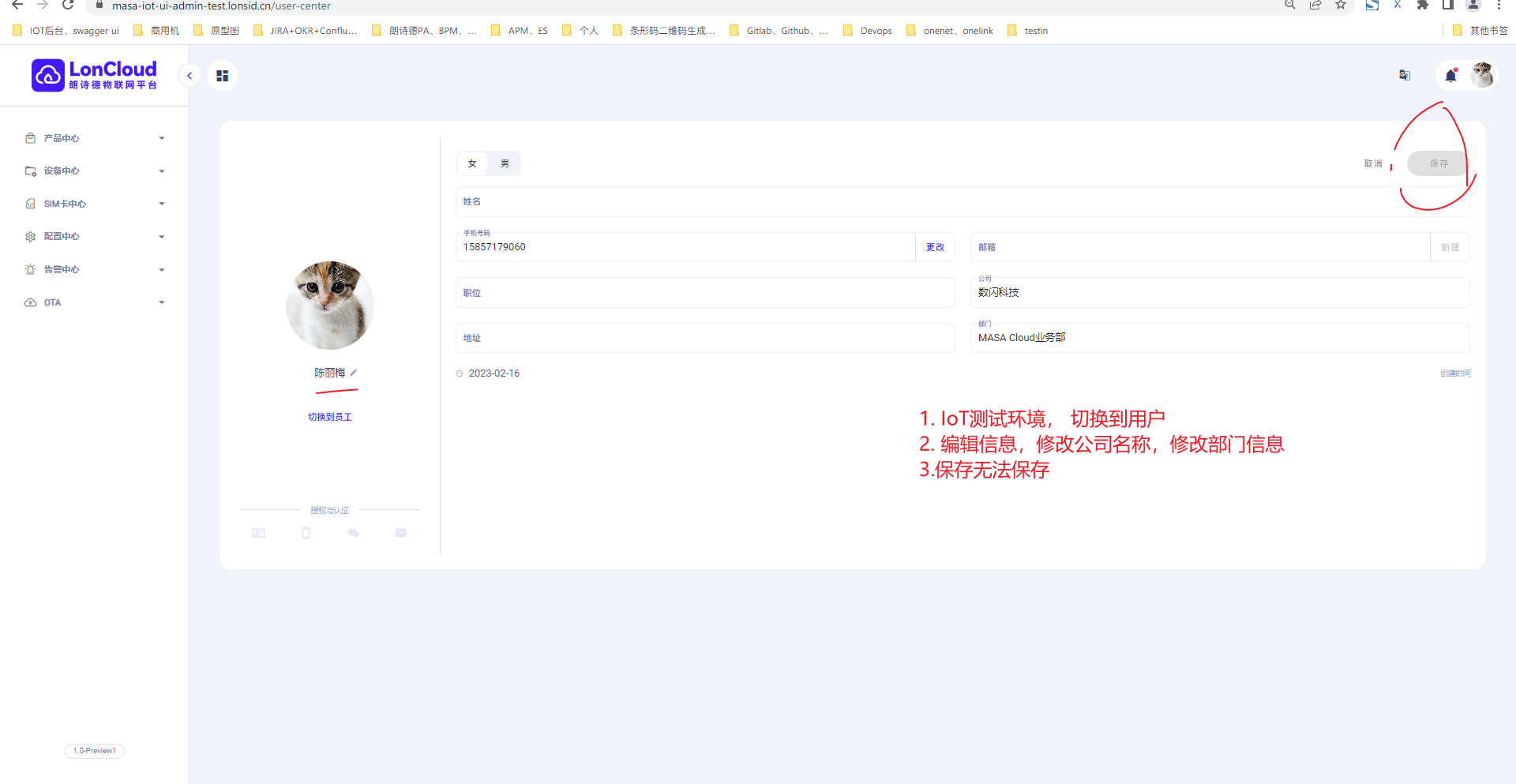Click the mobile phone authentication icon
1516x784 pixels.
click(306, 533)
